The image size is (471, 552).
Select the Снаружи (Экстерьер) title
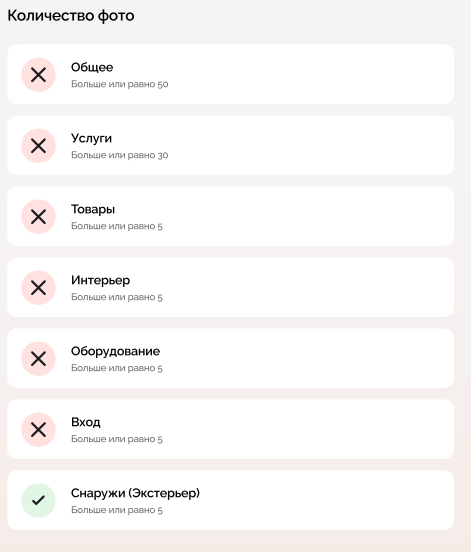135,493
